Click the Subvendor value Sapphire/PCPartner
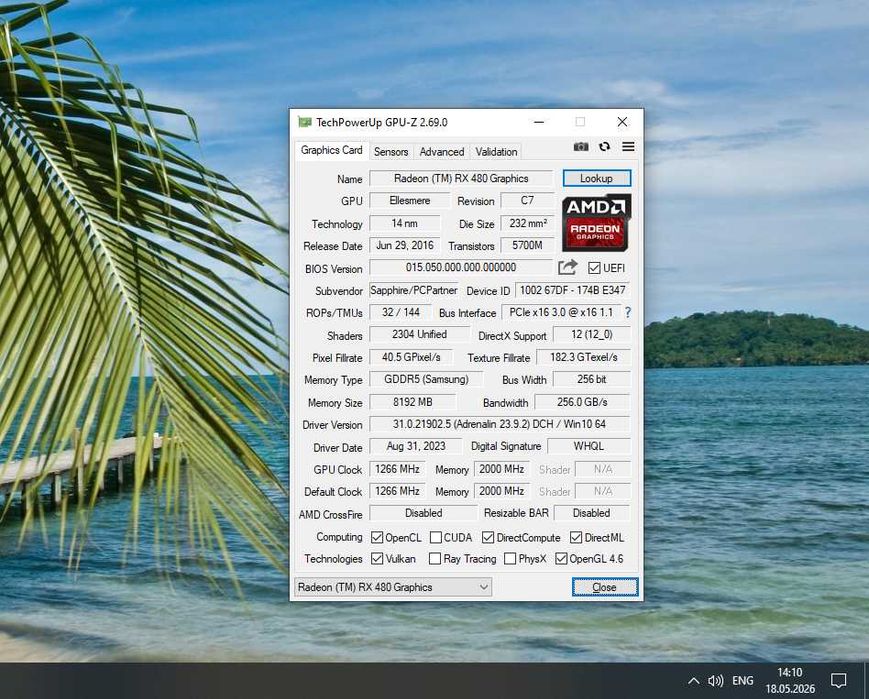 [414, 290]
